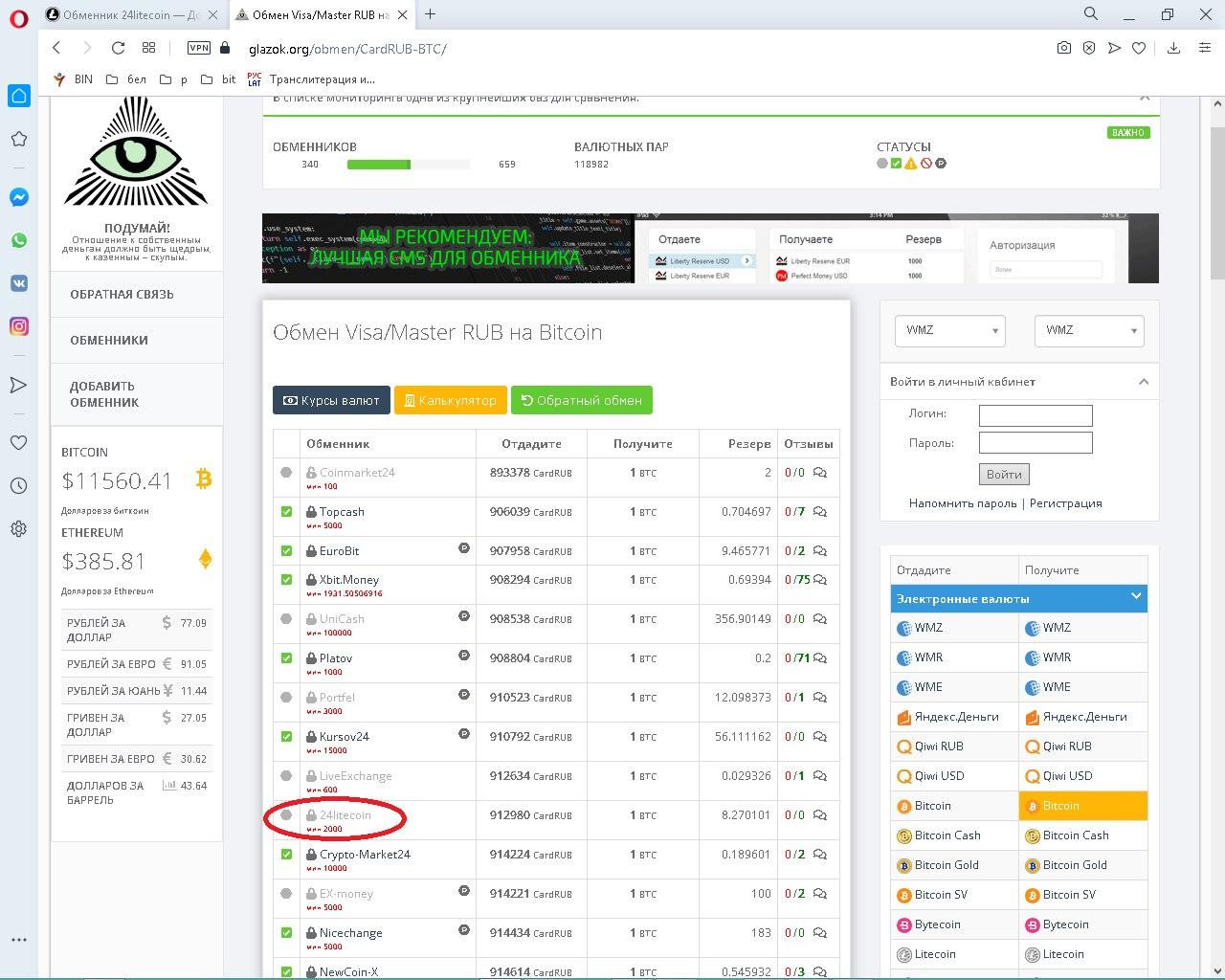
Task: Toggle the green status checkbox for Topcash
Action: 286,512
